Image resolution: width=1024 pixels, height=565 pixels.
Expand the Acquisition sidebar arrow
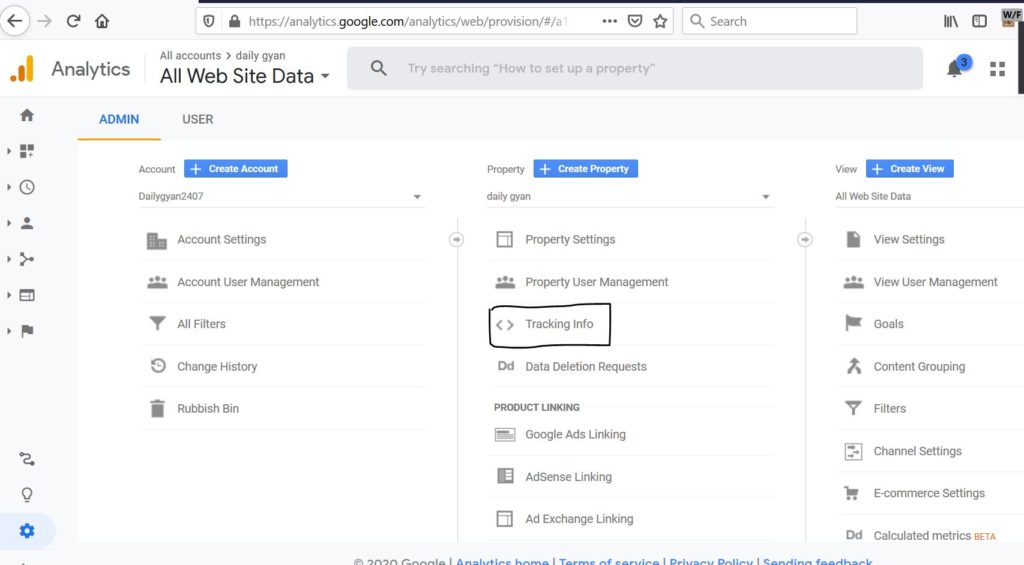pos(8,259)
